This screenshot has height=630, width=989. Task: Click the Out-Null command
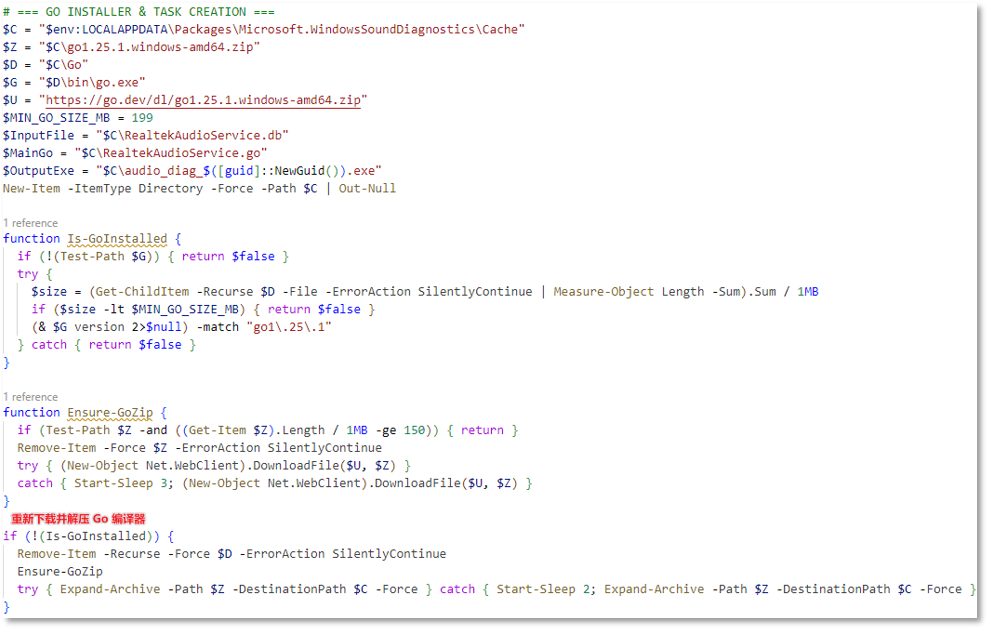coord(367,188)
